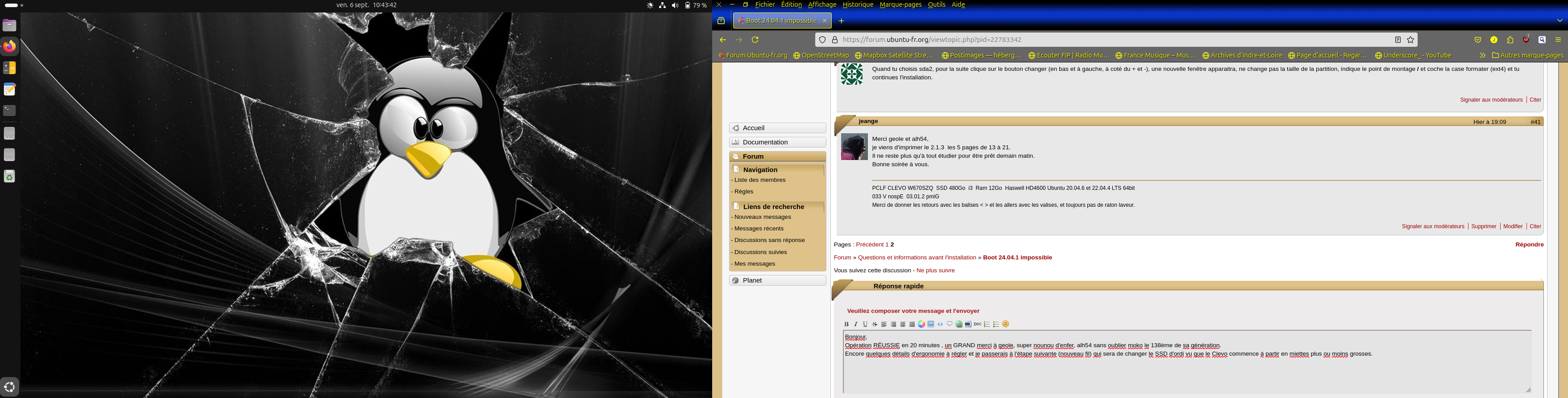Click the Répondre link
Screen dimensions: 1568x398
coord(1529,245)
